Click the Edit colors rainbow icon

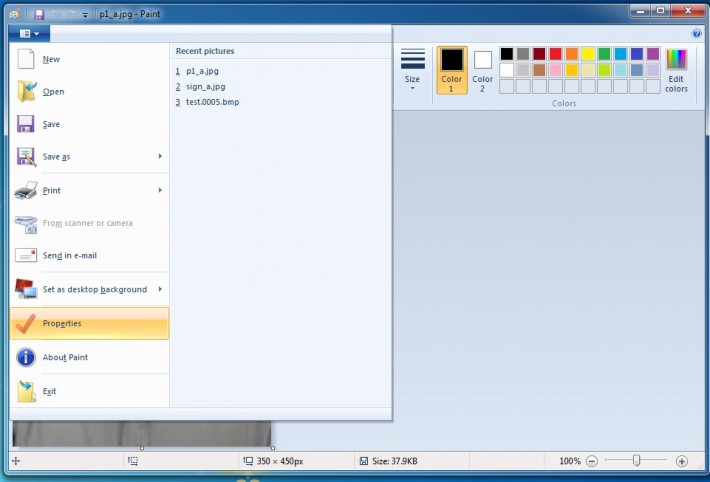(676, 59)
